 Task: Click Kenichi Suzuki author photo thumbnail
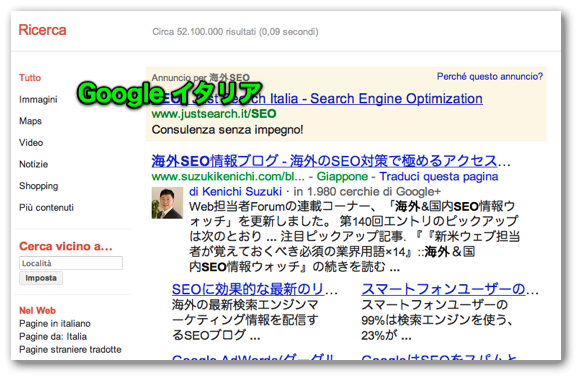pyautogui.click(x=167, y=203)
